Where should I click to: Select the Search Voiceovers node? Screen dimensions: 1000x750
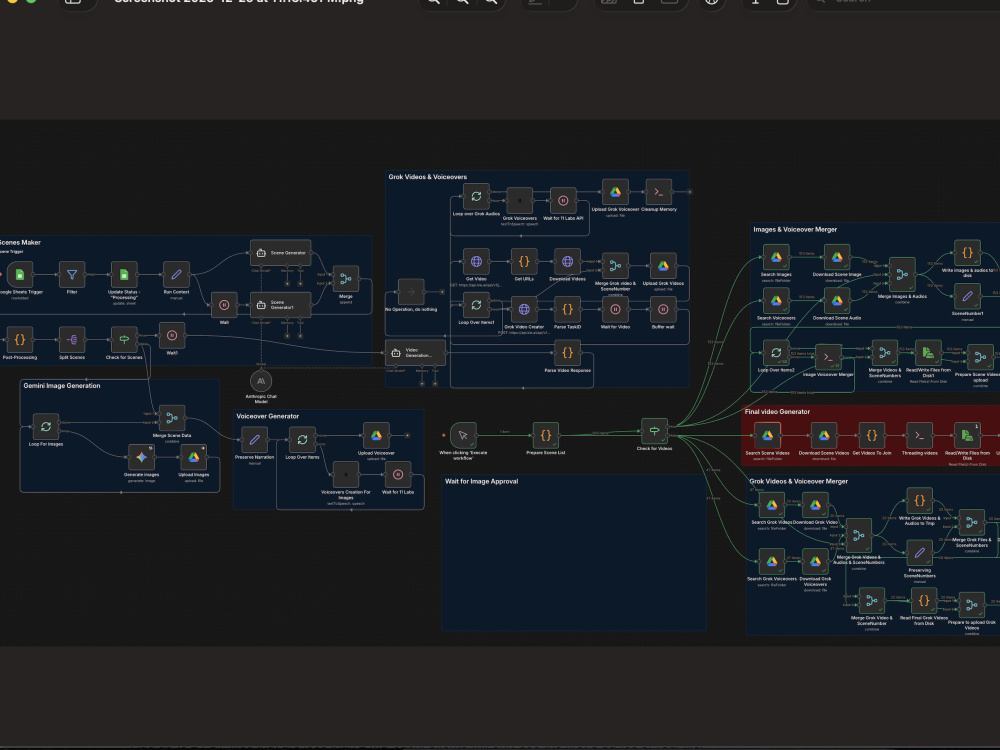[x=776, y=301]
